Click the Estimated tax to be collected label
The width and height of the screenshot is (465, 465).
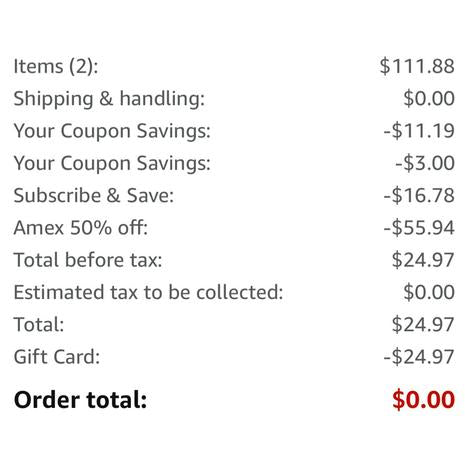148,292
